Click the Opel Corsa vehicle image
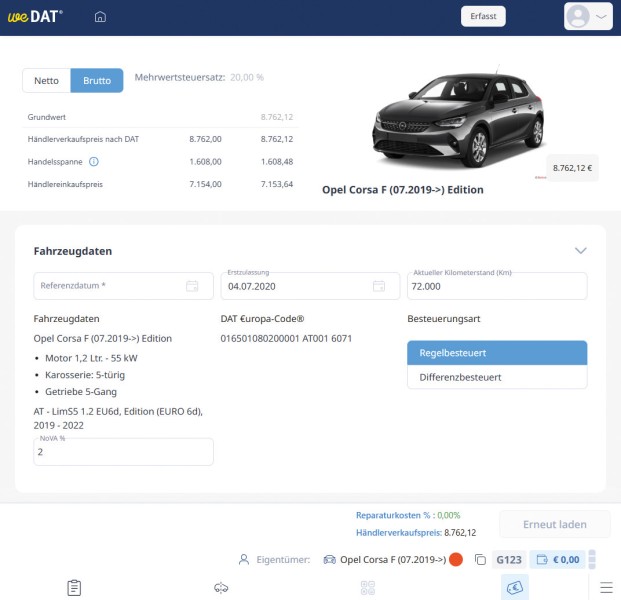Viewport: 621px width, 600px height. [459, 118]
